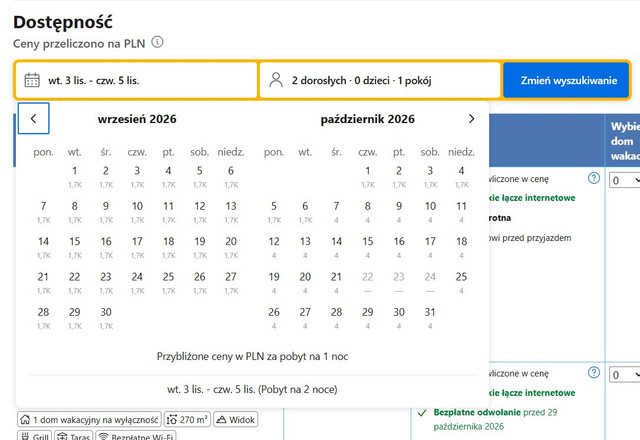Click the person icon in guests field
The width and height of the screenshot is (640, 440).
[276, 80]
